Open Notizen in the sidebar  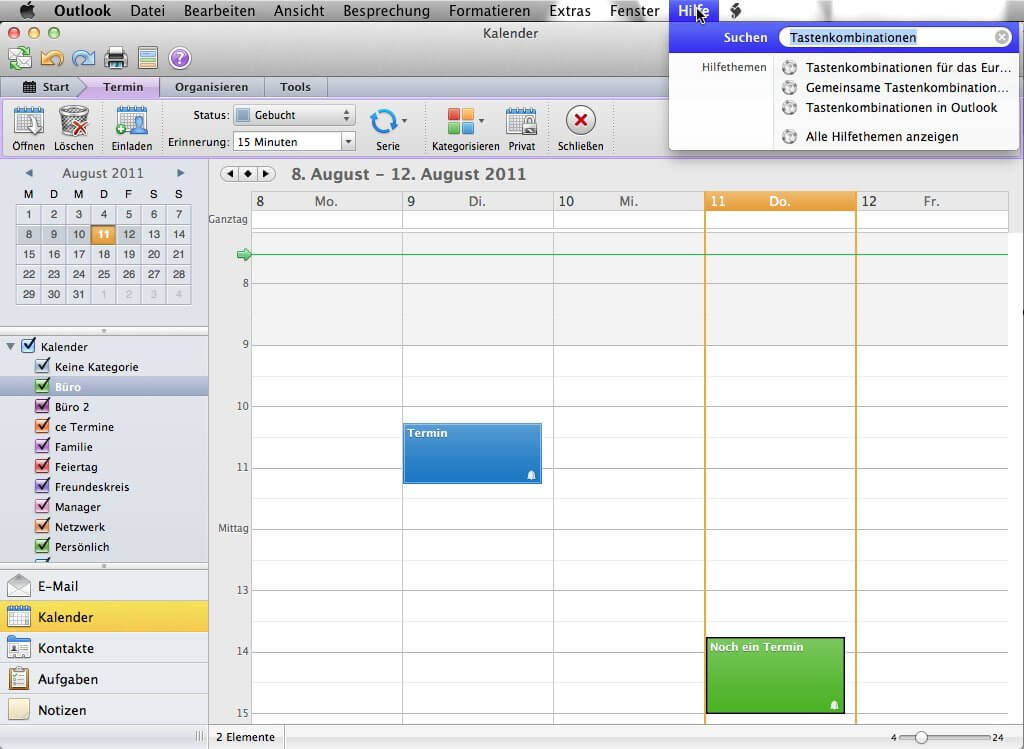pos(104,710)
